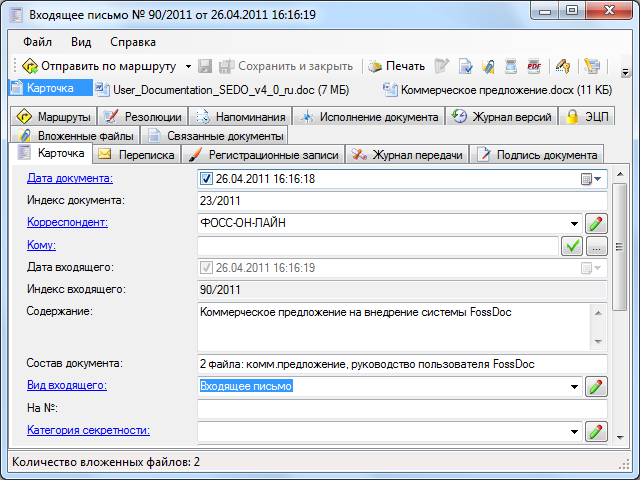
Task: Expand the Категория секретности dropdown arrow
Action: click(x=574, y=432)
